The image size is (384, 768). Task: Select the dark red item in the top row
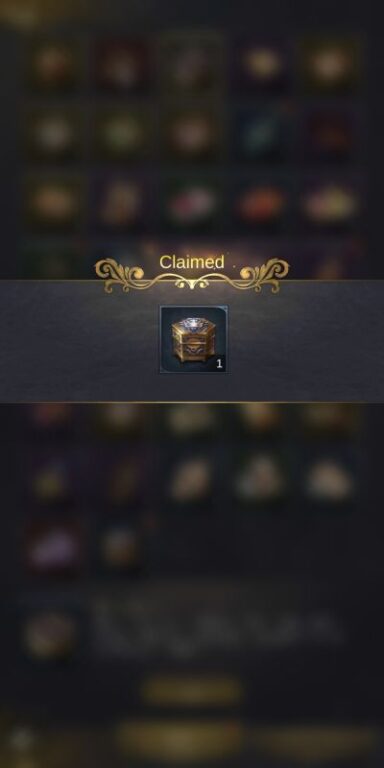tap(122, 65)
